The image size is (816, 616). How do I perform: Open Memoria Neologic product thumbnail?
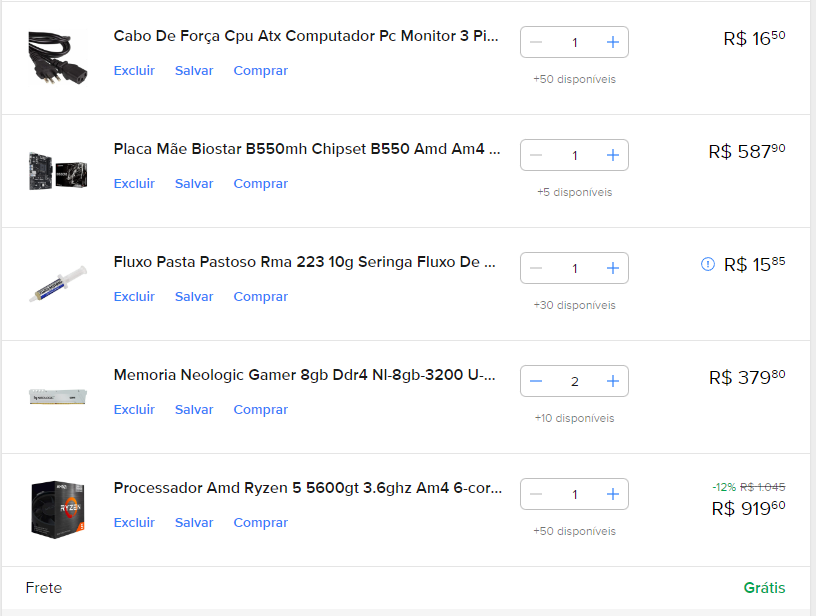coord(58,396)
